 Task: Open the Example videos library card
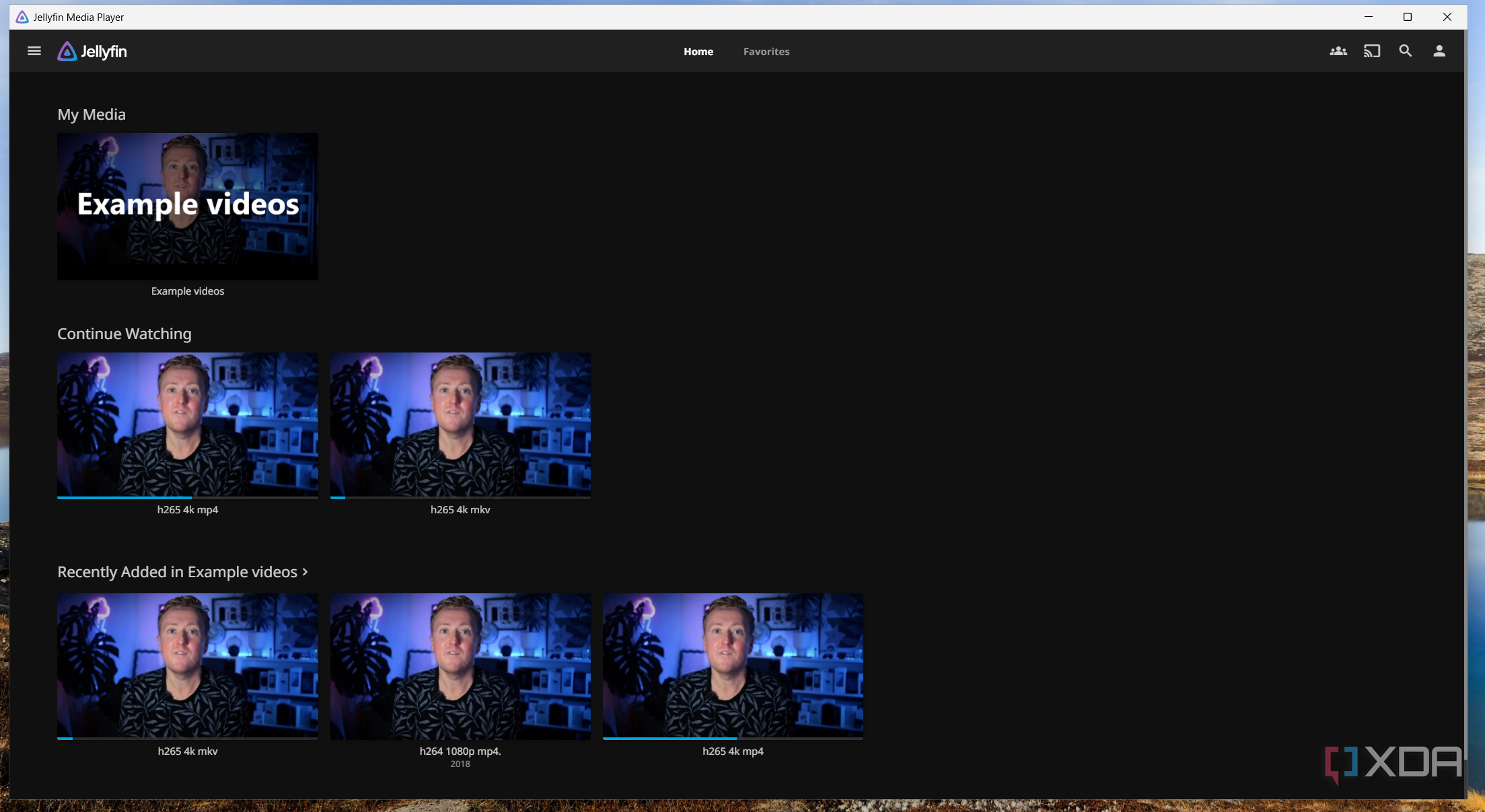click(x=188, y=206)
